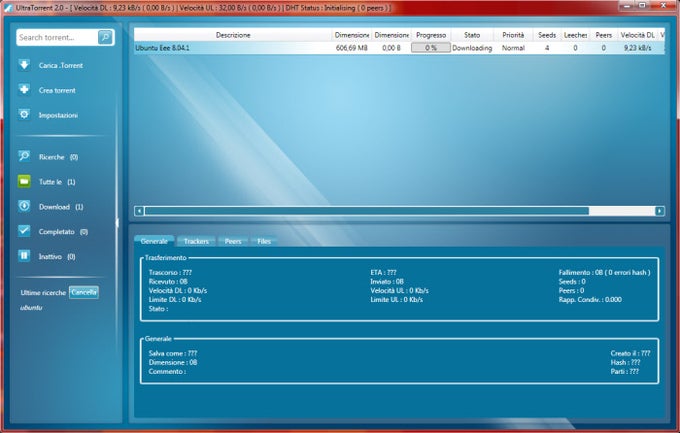The image size is (680, 433).
Task: Sort by Peers column header
Action: click(x=603, y=35)
